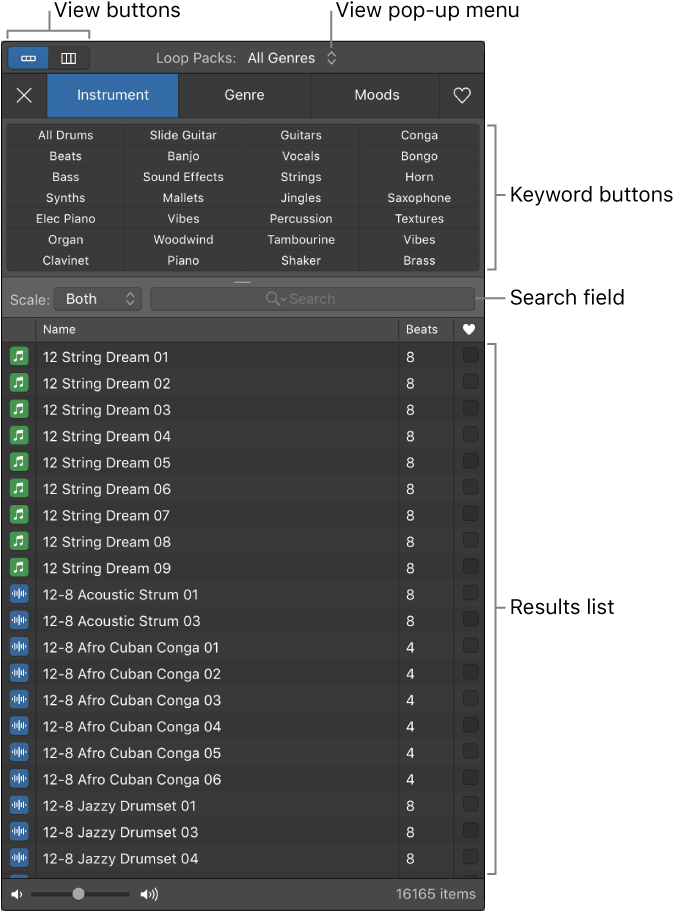The height and width of the screenshot is (911, 673).
Task: Select the Moods tab
Action: (x=377, y=95)
